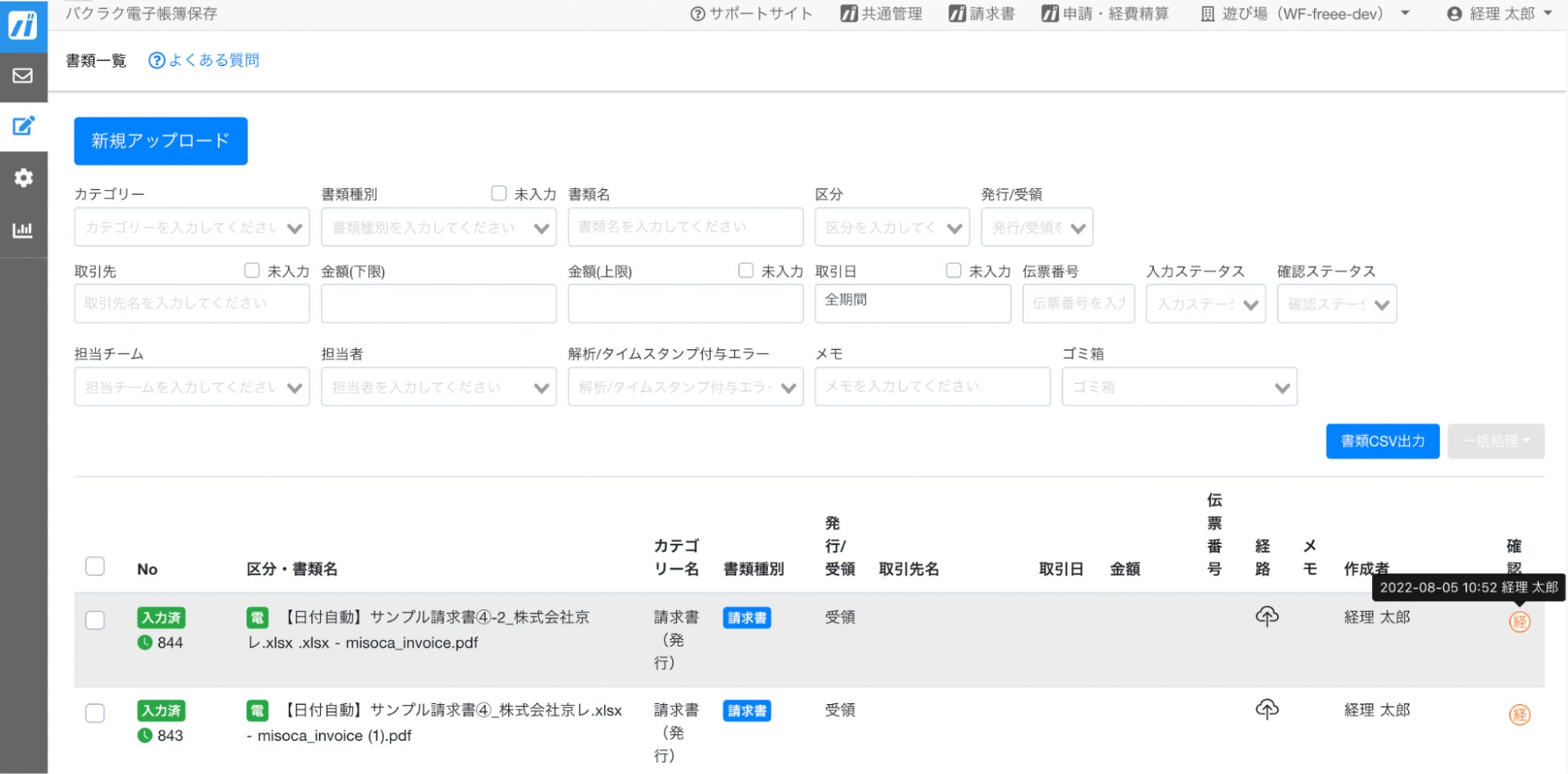Open the サポートサイト menu item
This screenshot has width=1568, height=774.
tap(751, 14)
